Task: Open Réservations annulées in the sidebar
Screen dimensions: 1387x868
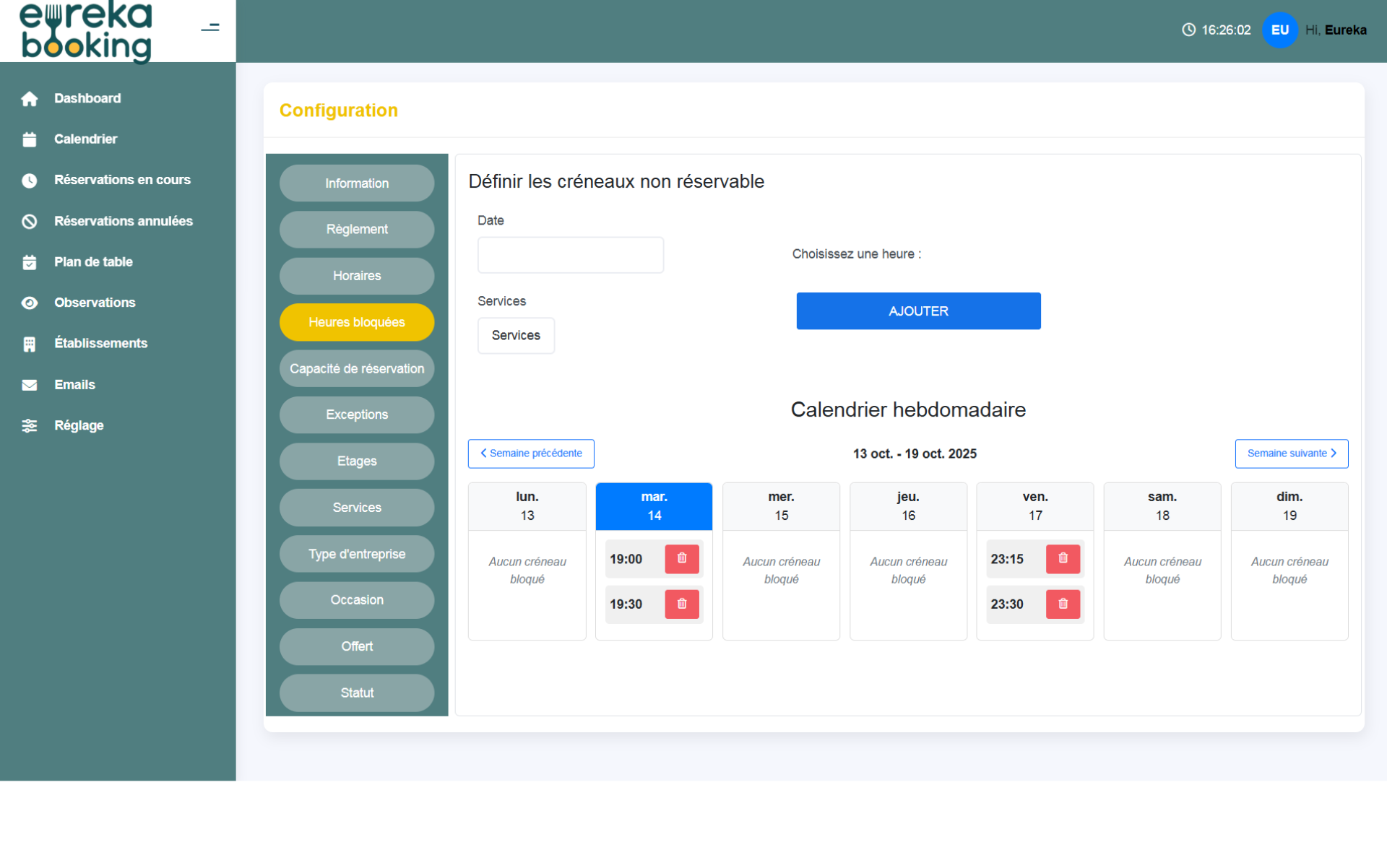Action: (x=123, y=221)
